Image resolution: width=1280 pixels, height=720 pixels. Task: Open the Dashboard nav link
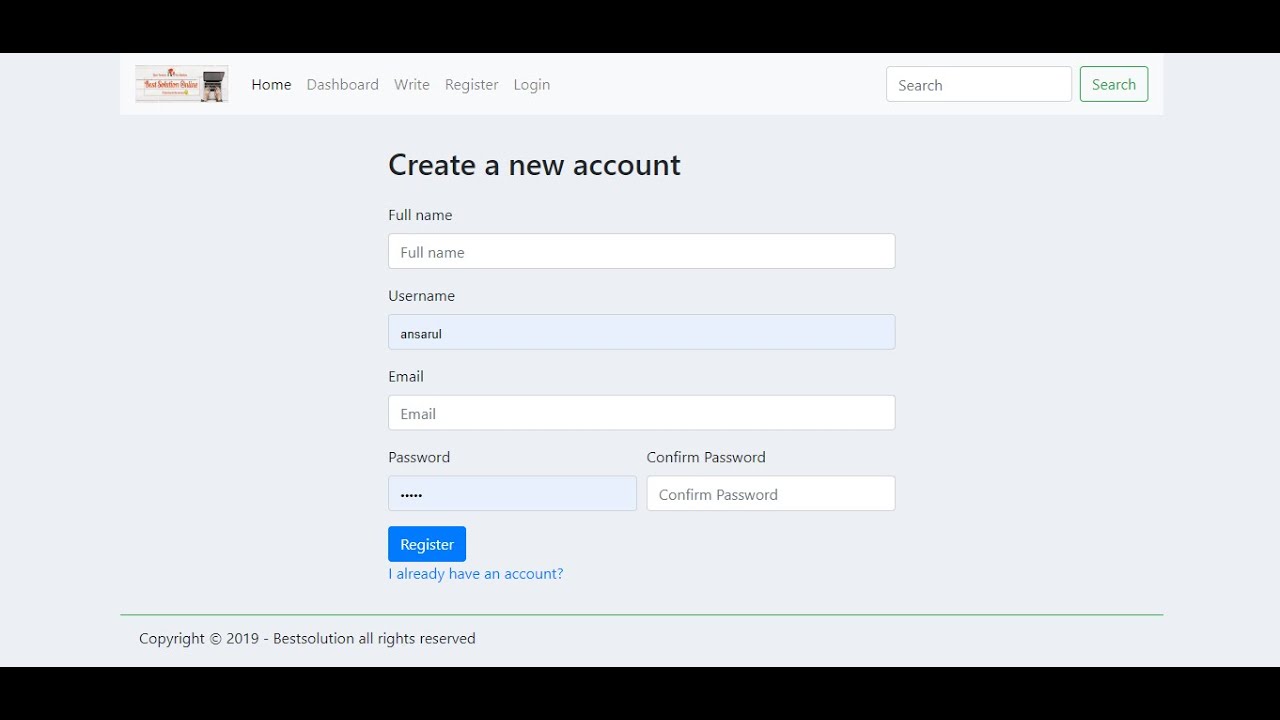click(342, 85)
